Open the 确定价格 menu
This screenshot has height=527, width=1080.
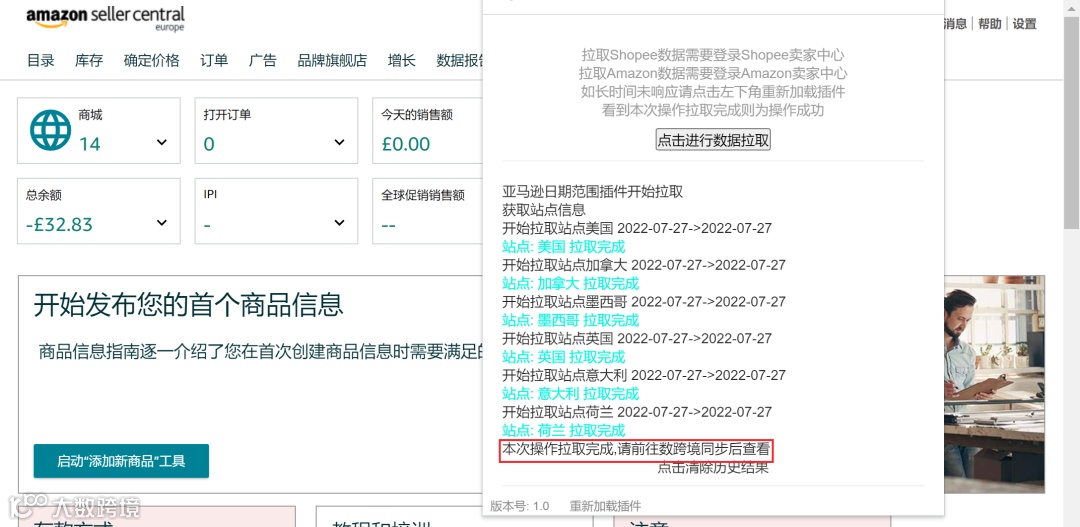[152, 60]
